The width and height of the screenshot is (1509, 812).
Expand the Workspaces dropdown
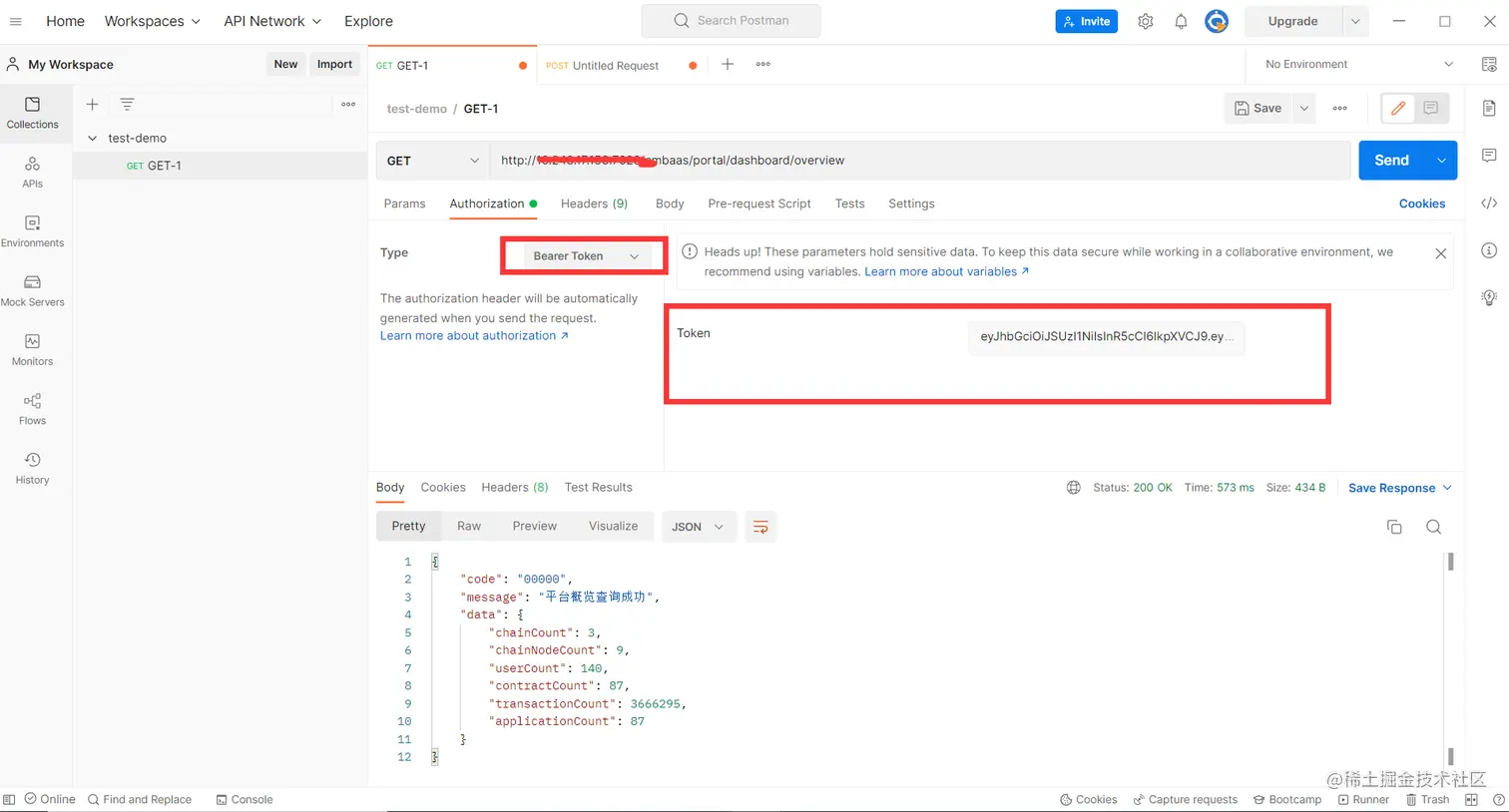(x=153, y=21)
